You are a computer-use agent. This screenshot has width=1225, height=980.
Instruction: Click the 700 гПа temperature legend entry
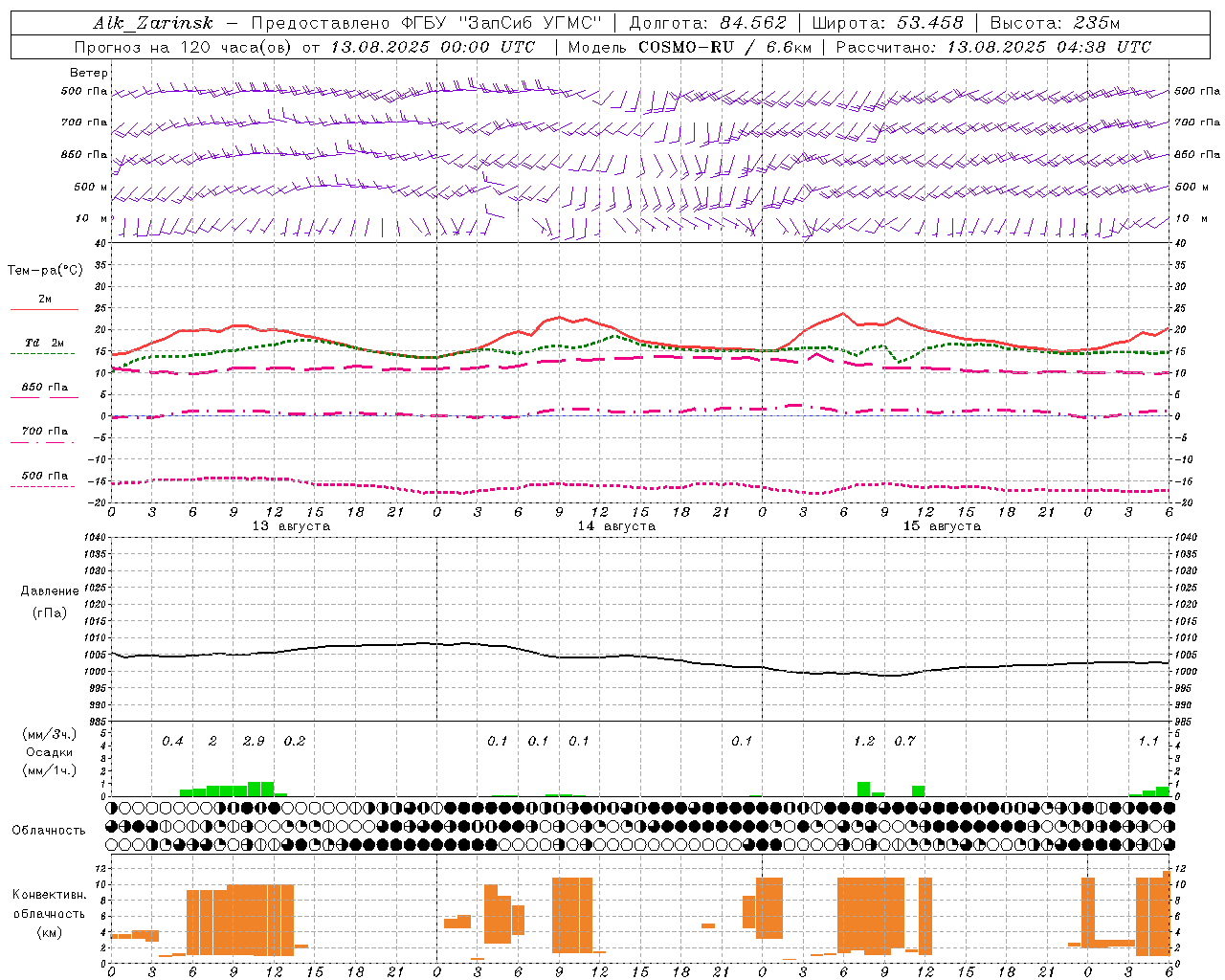click(44, 432)
